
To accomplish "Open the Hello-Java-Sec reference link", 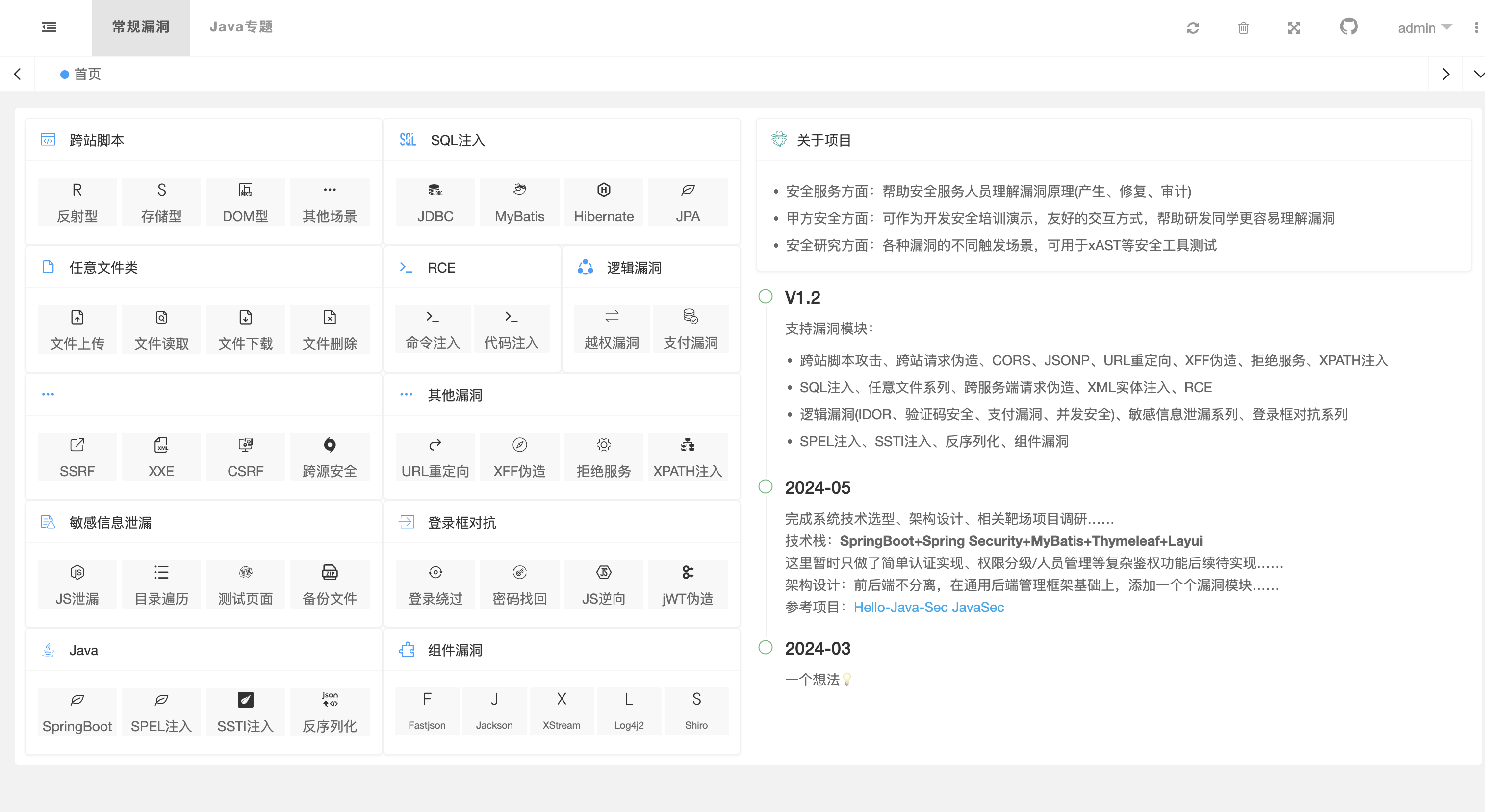I will 900,607.
